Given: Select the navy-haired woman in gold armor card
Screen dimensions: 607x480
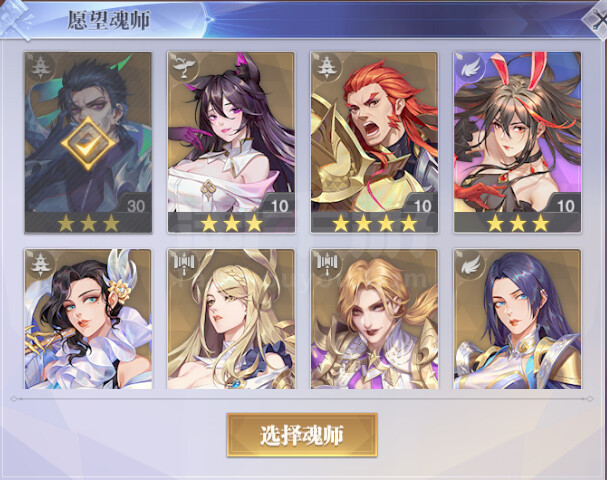Looking at the screenshot, I should click(517, 319).
